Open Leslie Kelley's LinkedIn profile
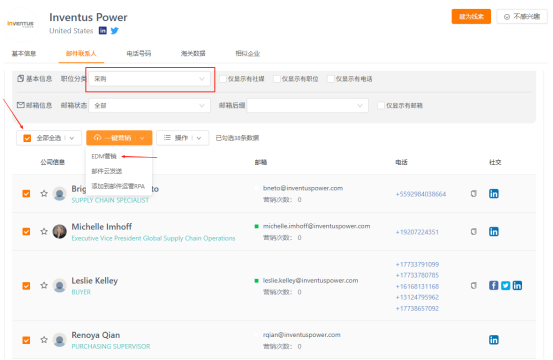553x360 pixels. tap(517, 286)
